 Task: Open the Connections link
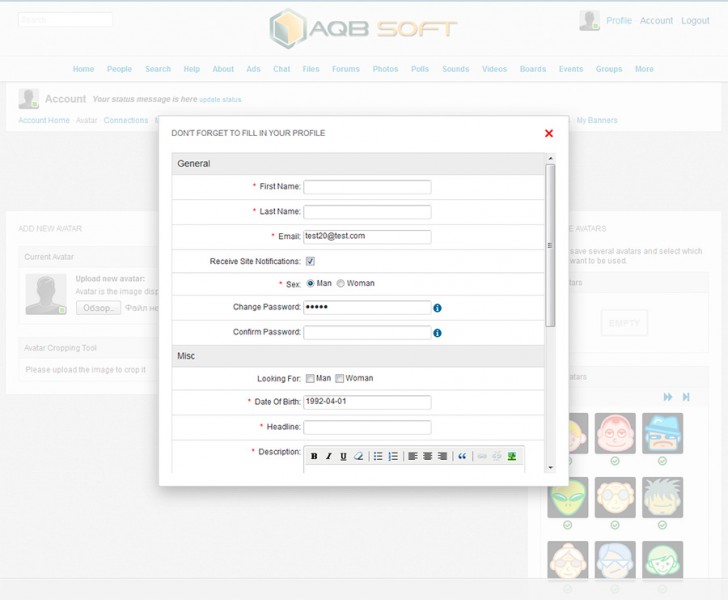[x=126, y=120]
